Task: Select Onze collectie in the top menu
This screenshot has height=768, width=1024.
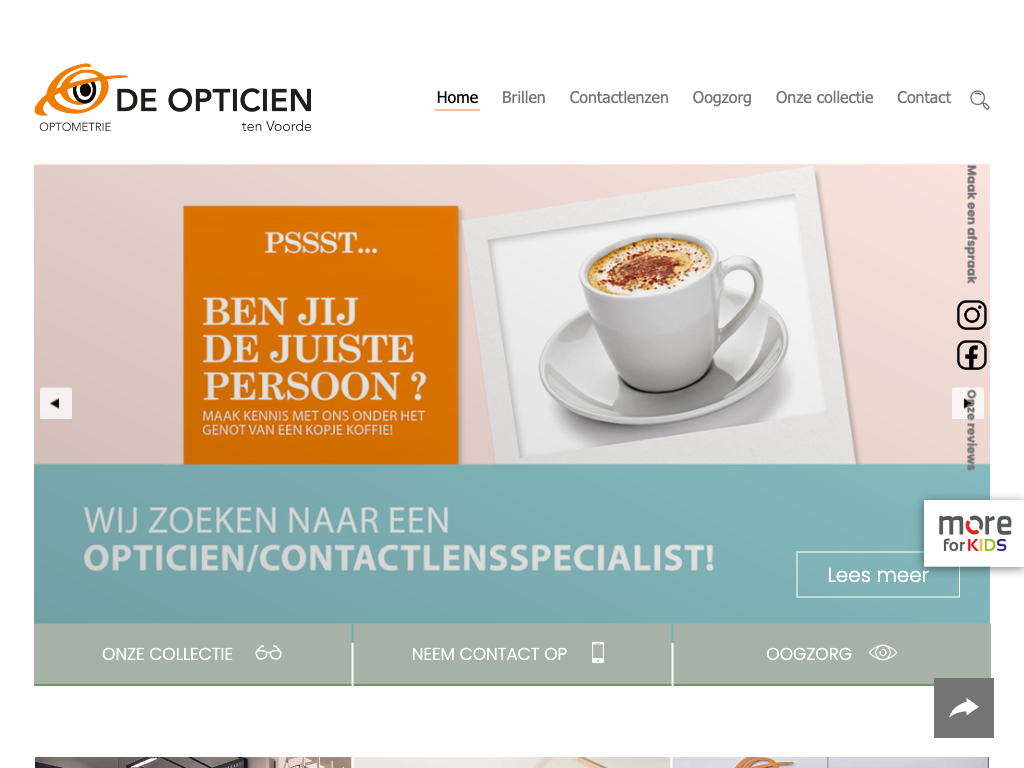Action: click(x=824, y=98)
